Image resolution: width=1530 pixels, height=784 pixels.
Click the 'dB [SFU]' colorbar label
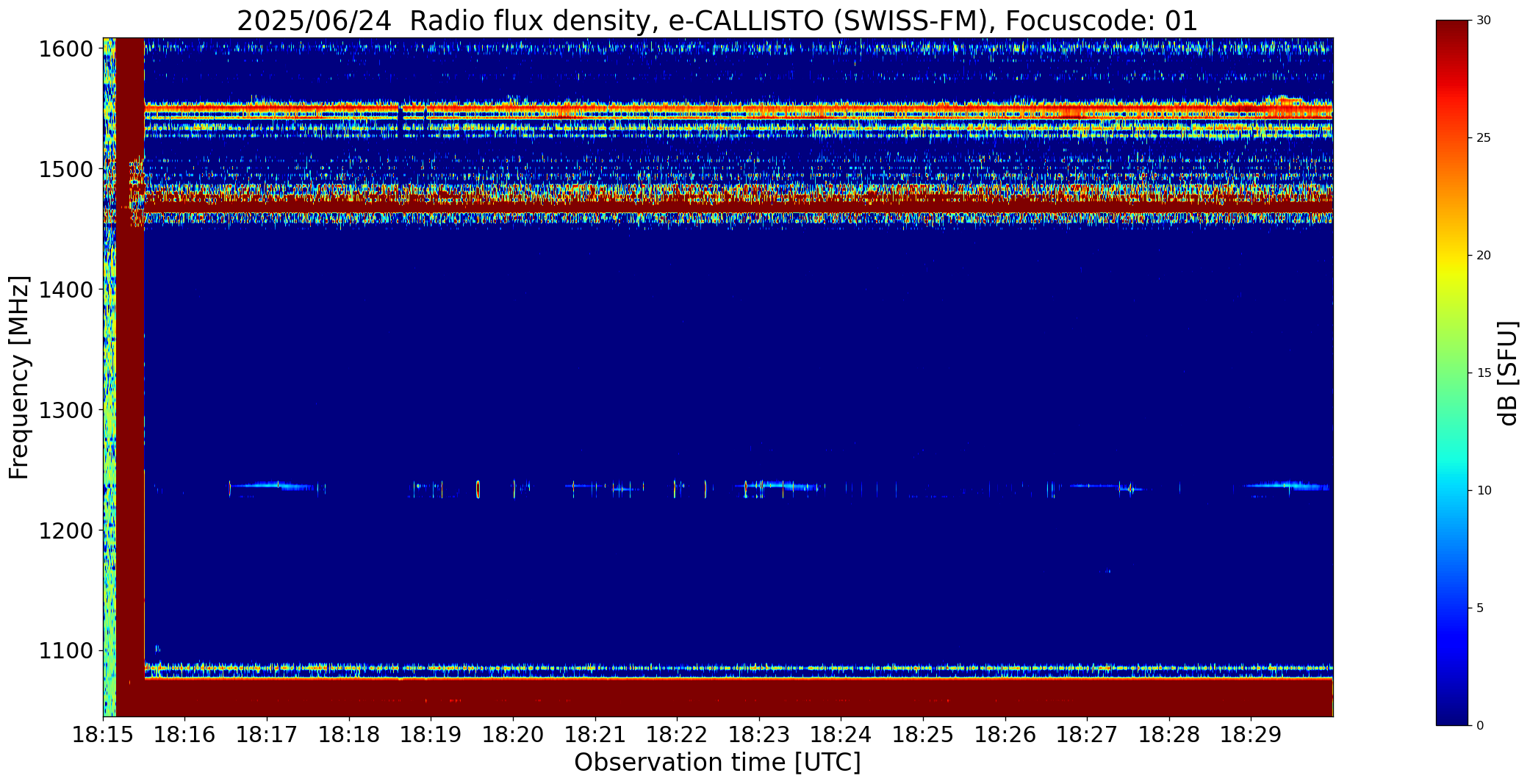pyautogui.click(x=1507, y=373)
